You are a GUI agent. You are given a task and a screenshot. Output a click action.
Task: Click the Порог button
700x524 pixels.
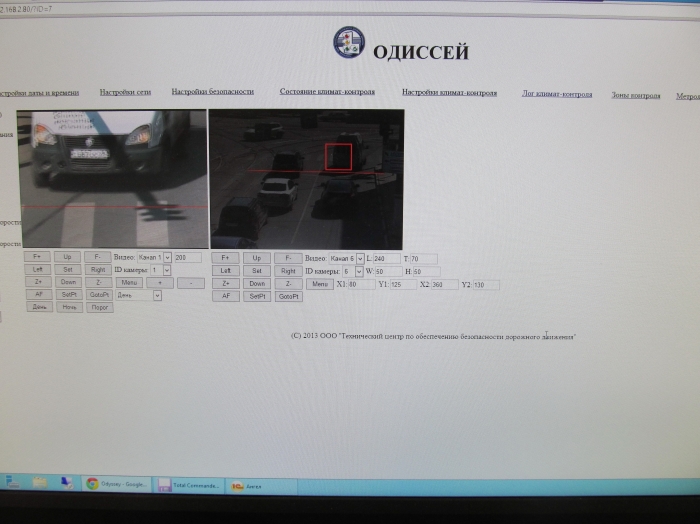coord(100,307)
